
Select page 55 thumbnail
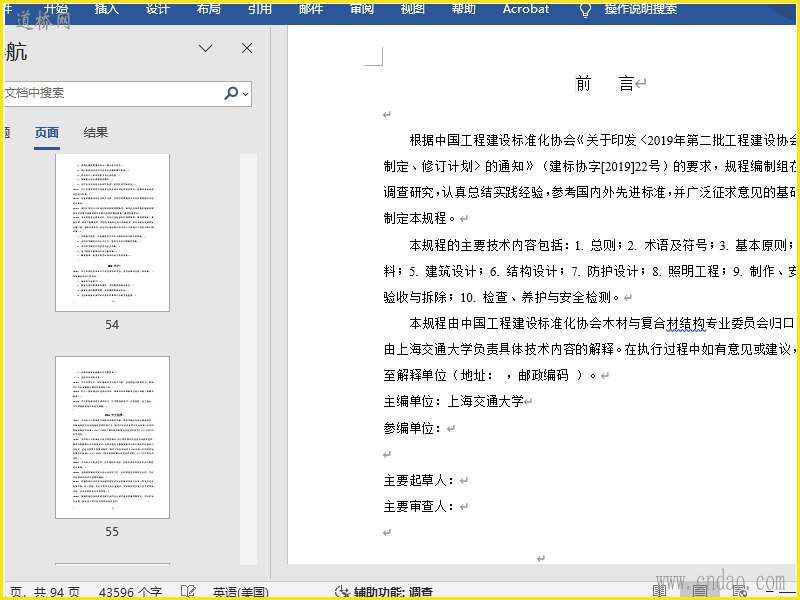click(x=112, y=437)
